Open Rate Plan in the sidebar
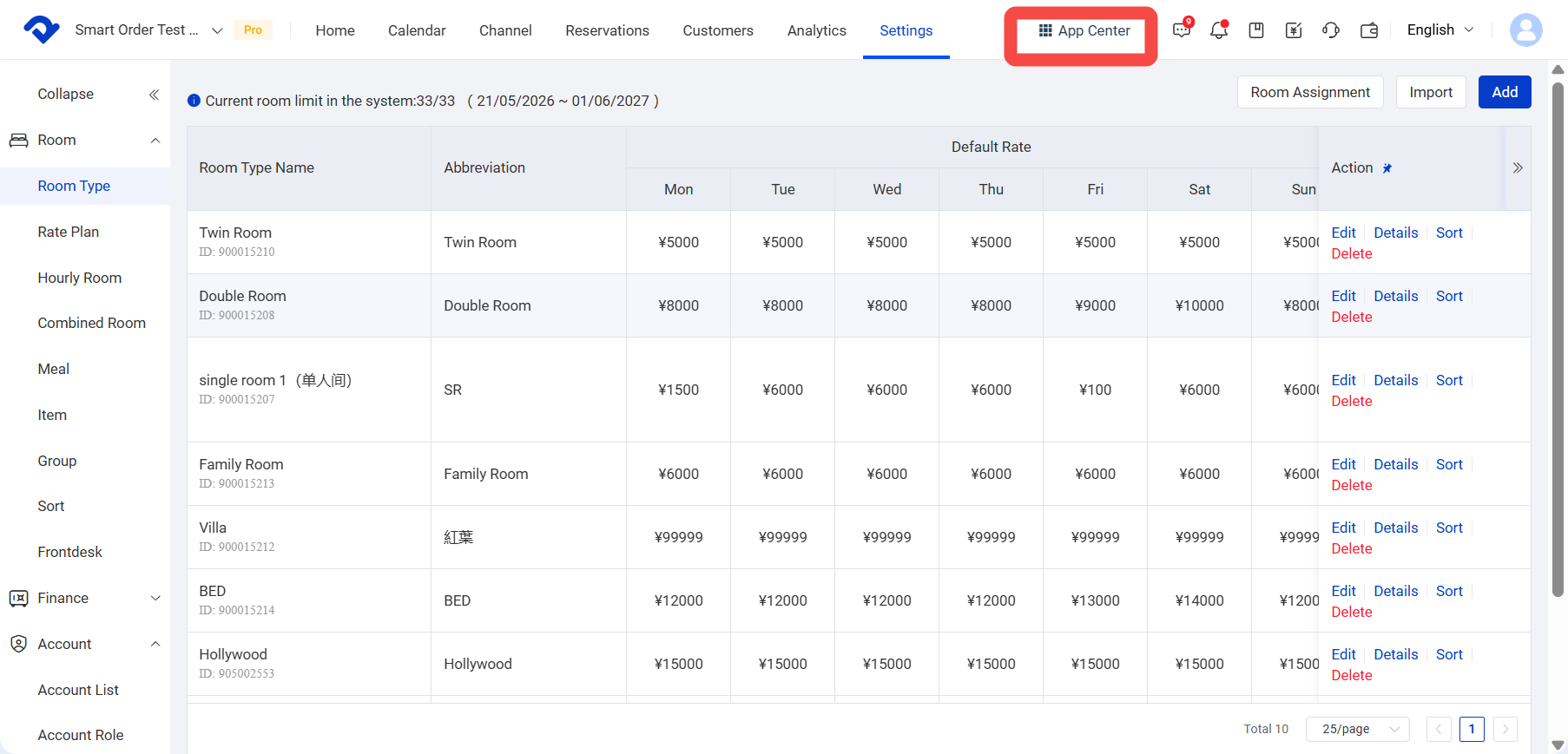 click(69, 232)
